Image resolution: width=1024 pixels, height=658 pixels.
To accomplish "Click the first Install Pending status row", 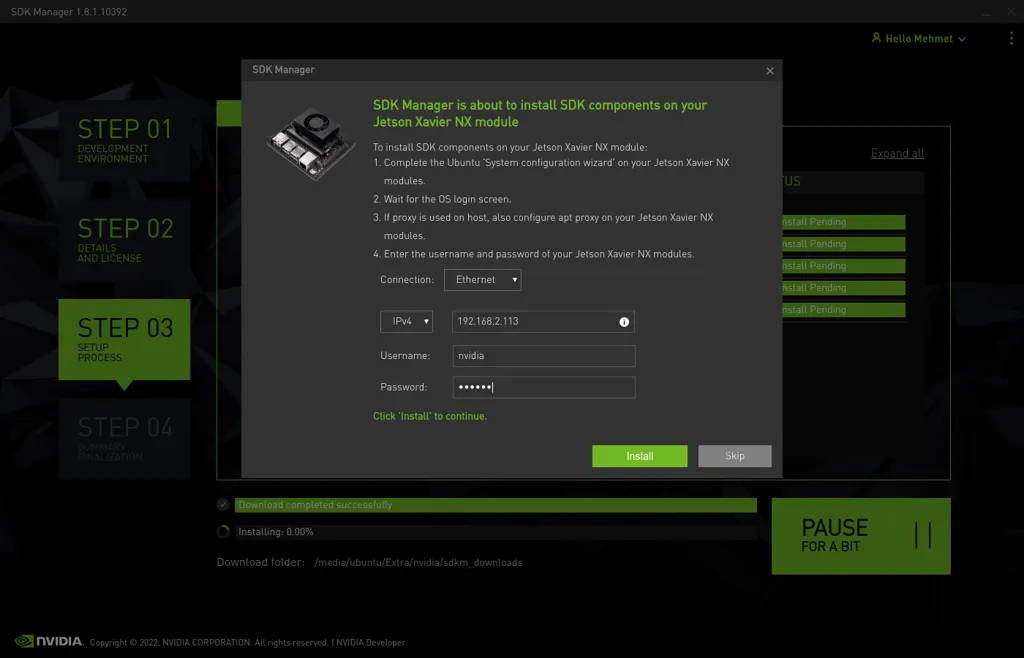I will click(x=844, y=222).
